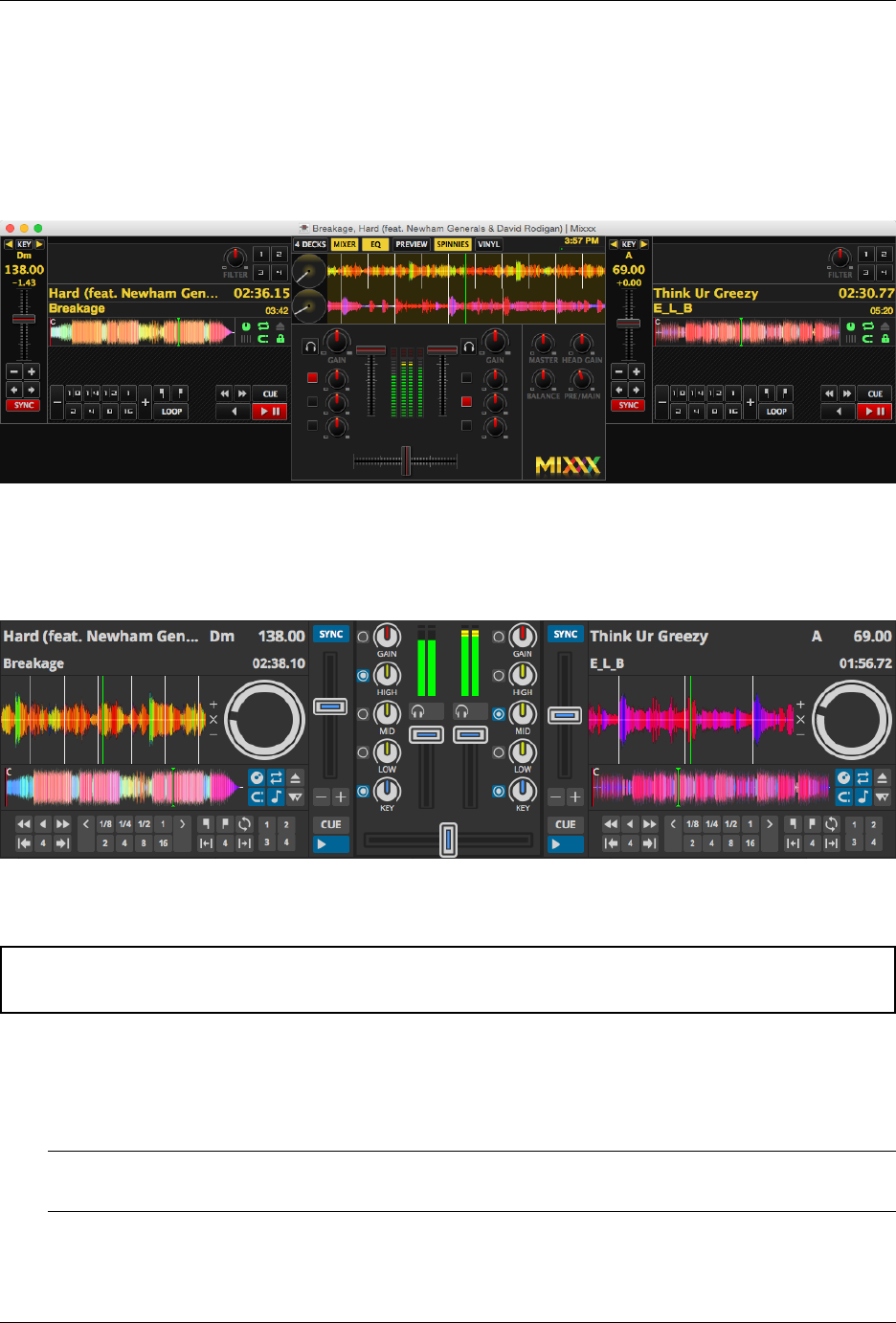The height and width of the screenshot is (1323, 896).
Task: Click CUE on upper skin's left deck
Action: (x=270, y=393)
